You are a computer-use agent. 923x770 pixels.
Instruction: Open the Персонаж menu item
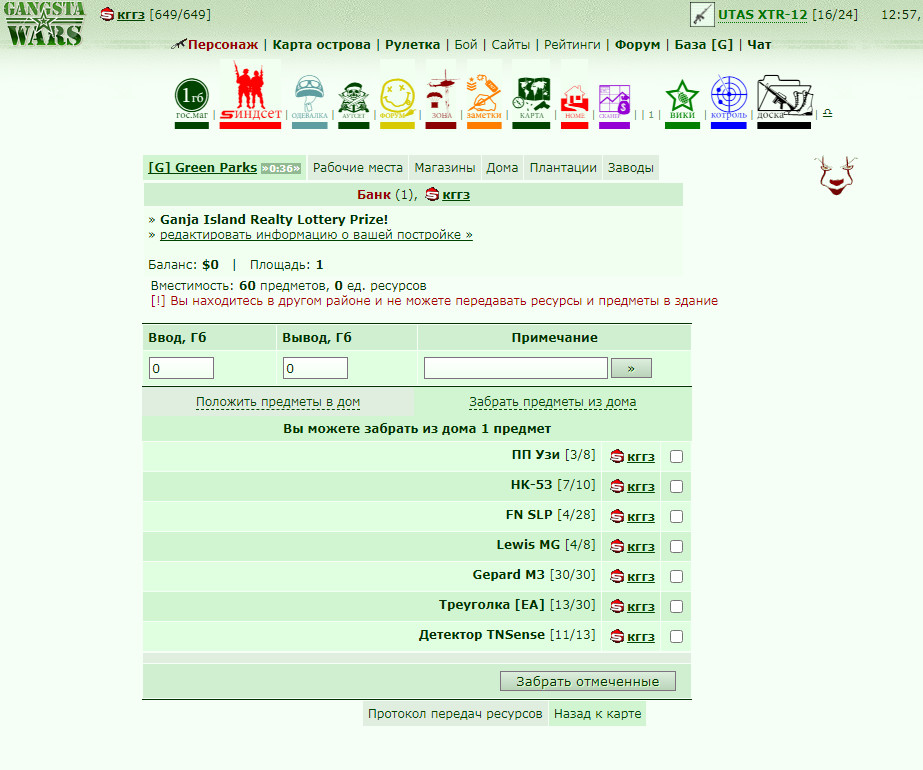pyautogui.click(x=223, y=45)
